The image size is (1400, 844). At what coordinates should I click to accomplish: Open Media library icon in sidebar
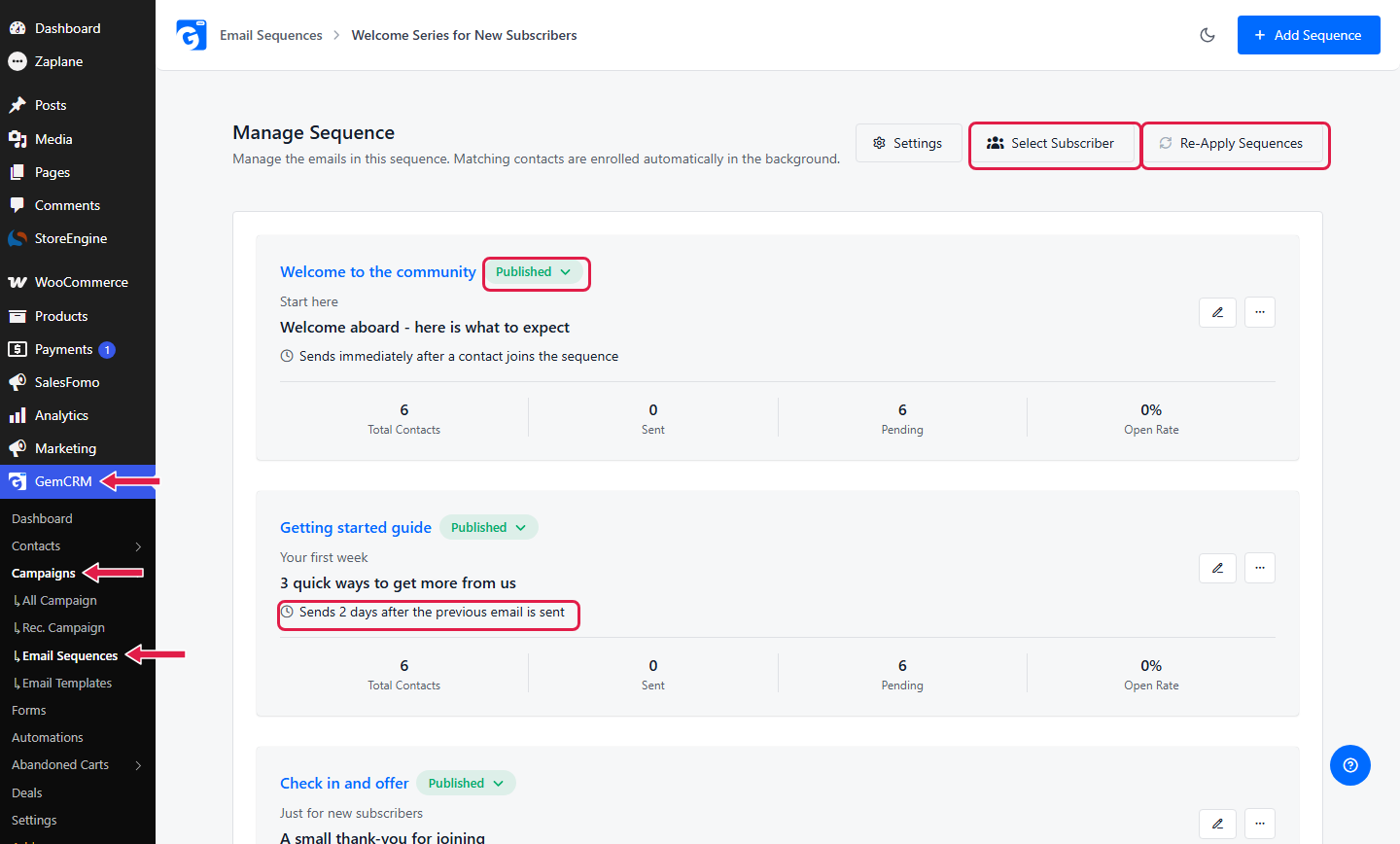[17, 139]
